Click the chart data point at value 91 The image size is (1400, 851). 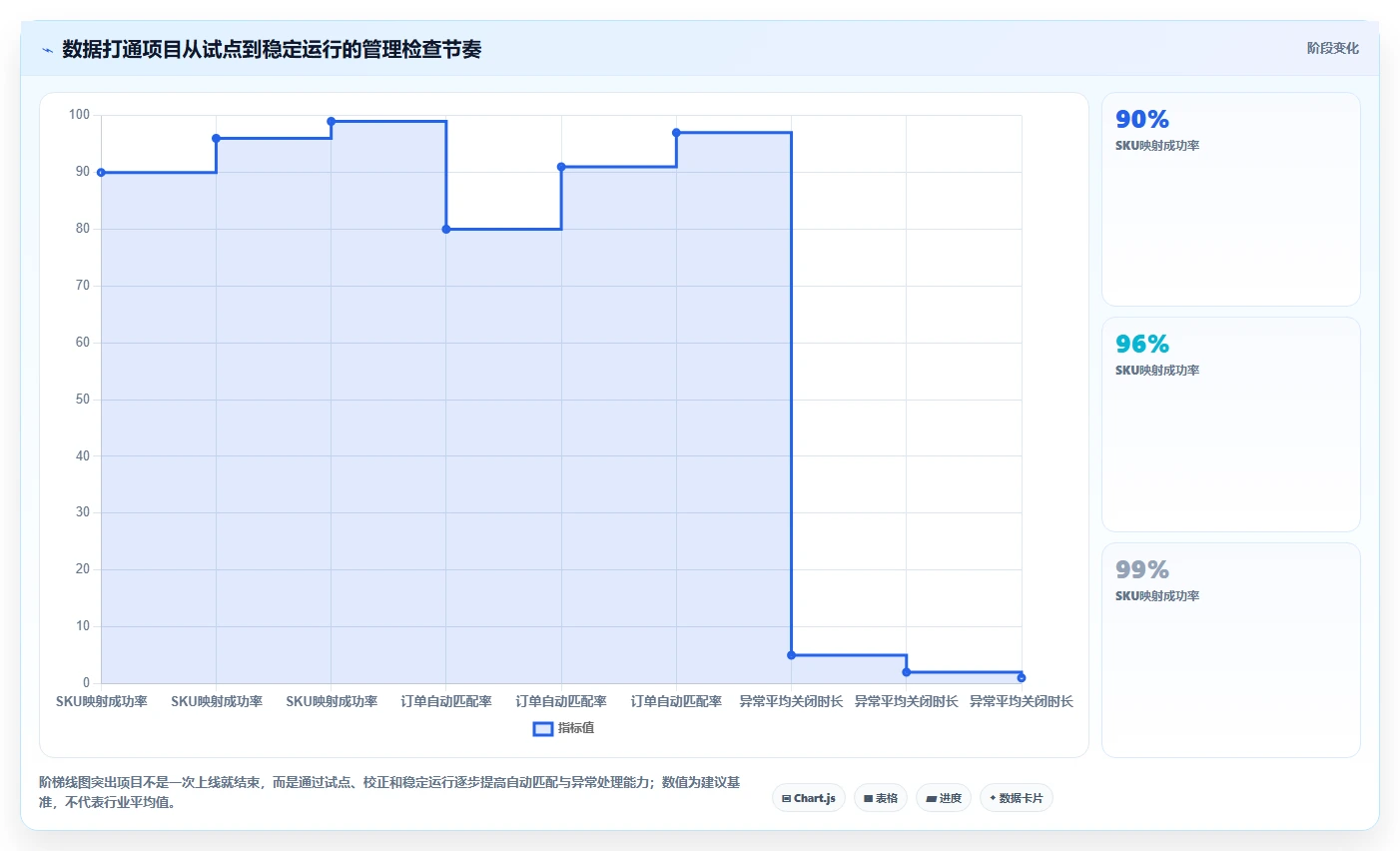(561, 167)
